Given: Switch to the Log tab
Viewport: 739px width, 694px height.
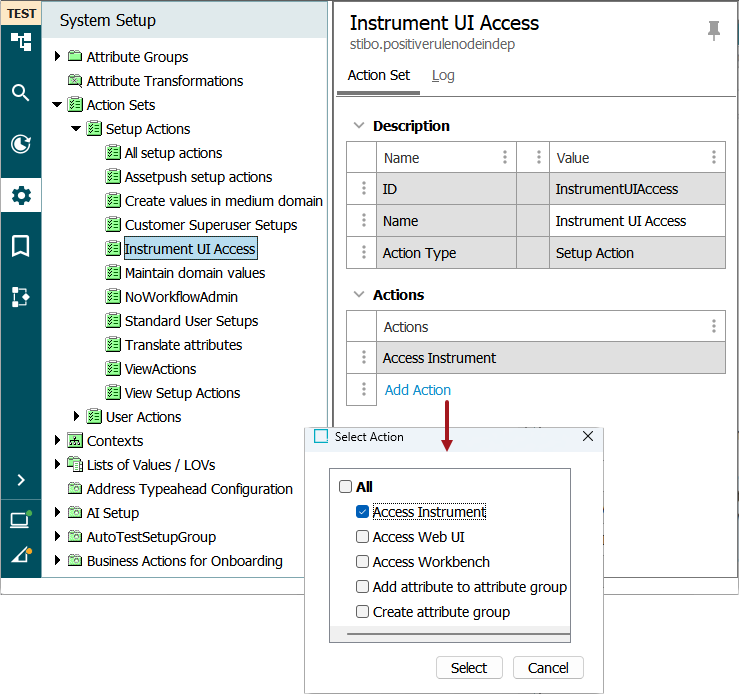Looking at the screenshot, I should [x=443, y=76].
